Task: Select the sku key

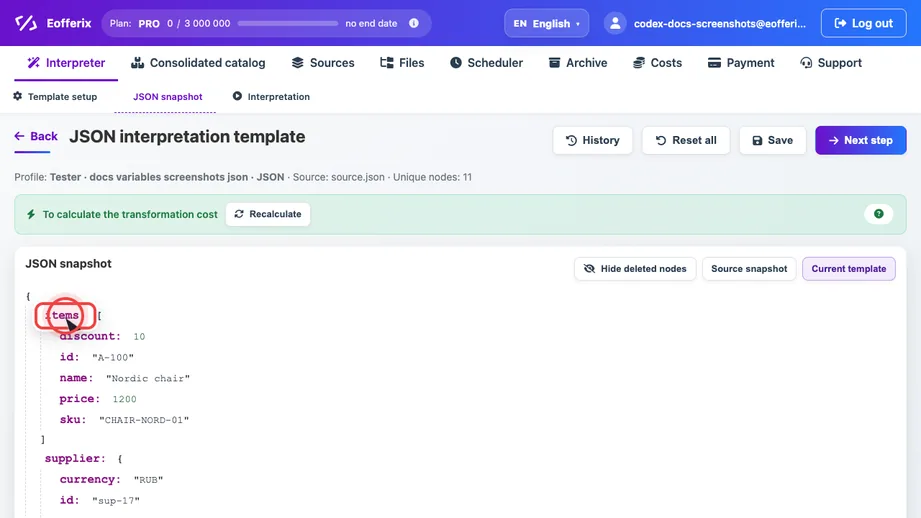Action: [x=72, y=419]
